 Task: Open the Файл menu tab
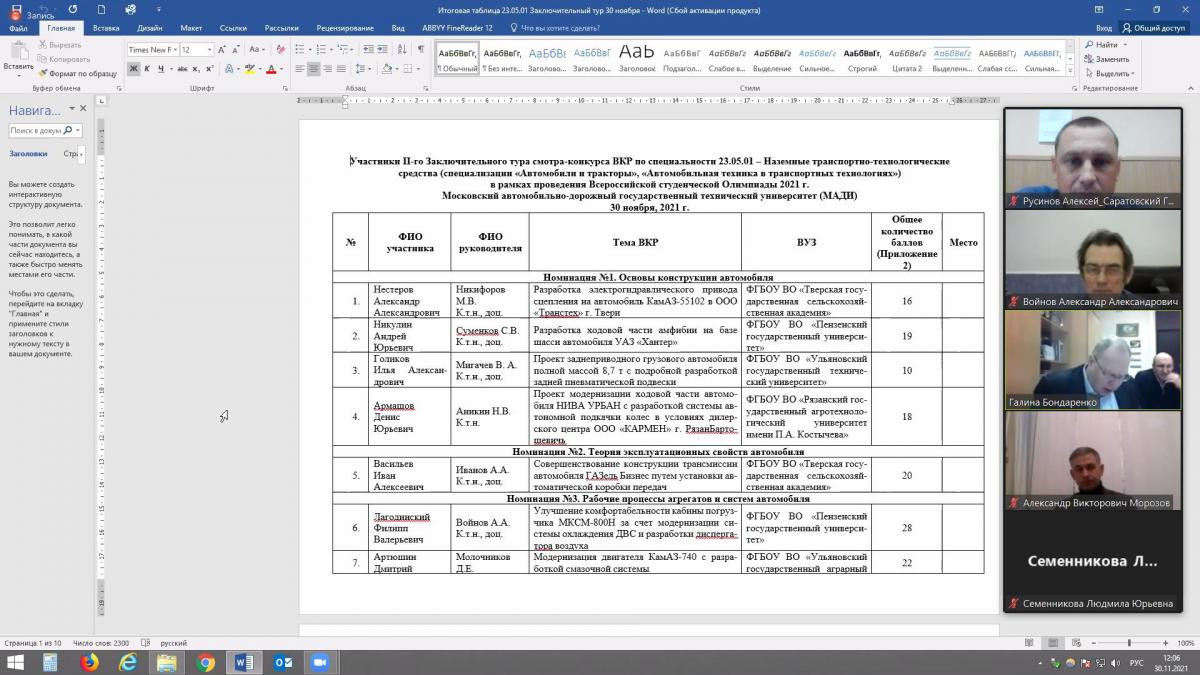pos(18,28)
